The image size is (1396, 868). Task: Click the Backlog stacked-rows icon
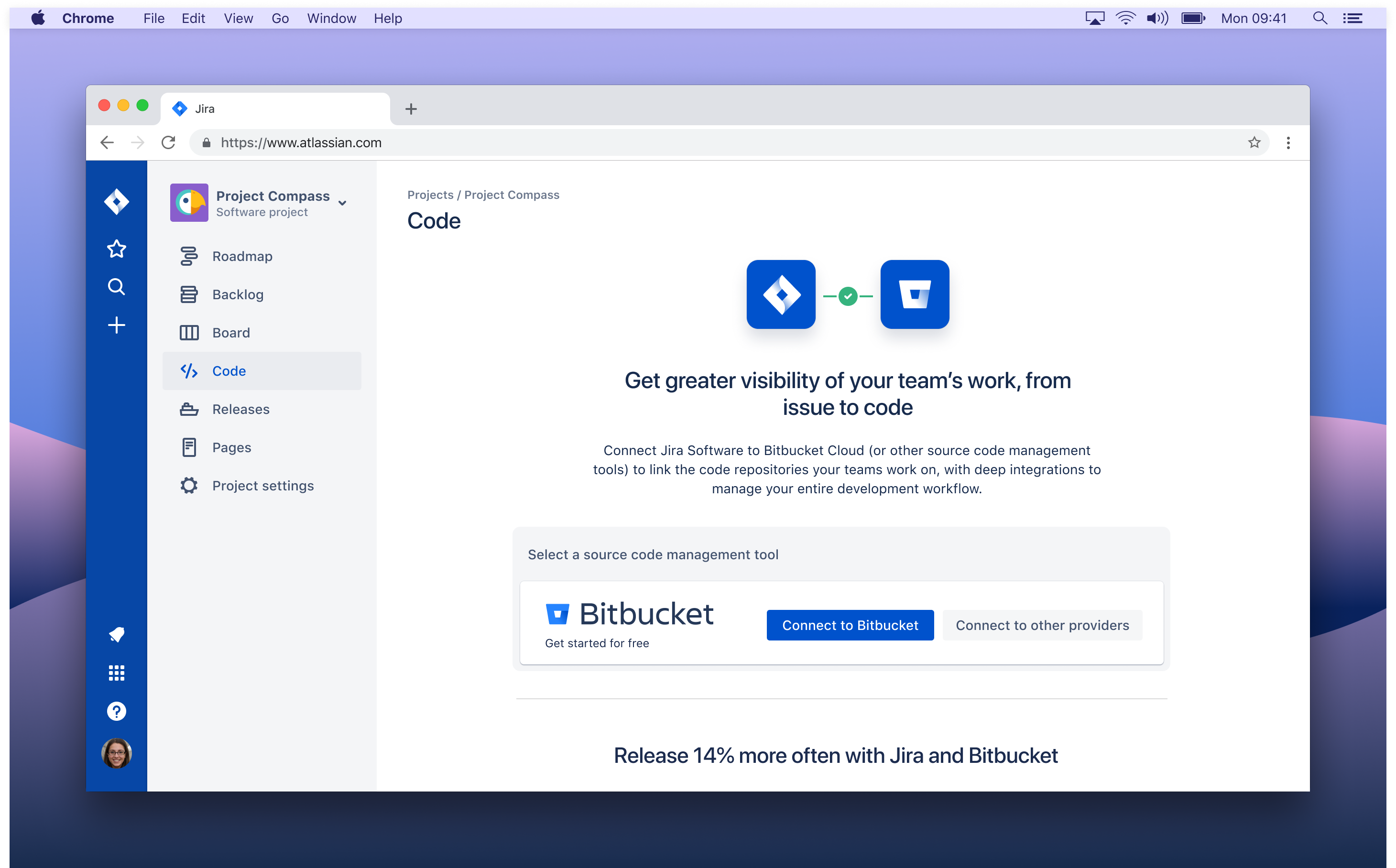pyautogui.click(x=189, y=294)
